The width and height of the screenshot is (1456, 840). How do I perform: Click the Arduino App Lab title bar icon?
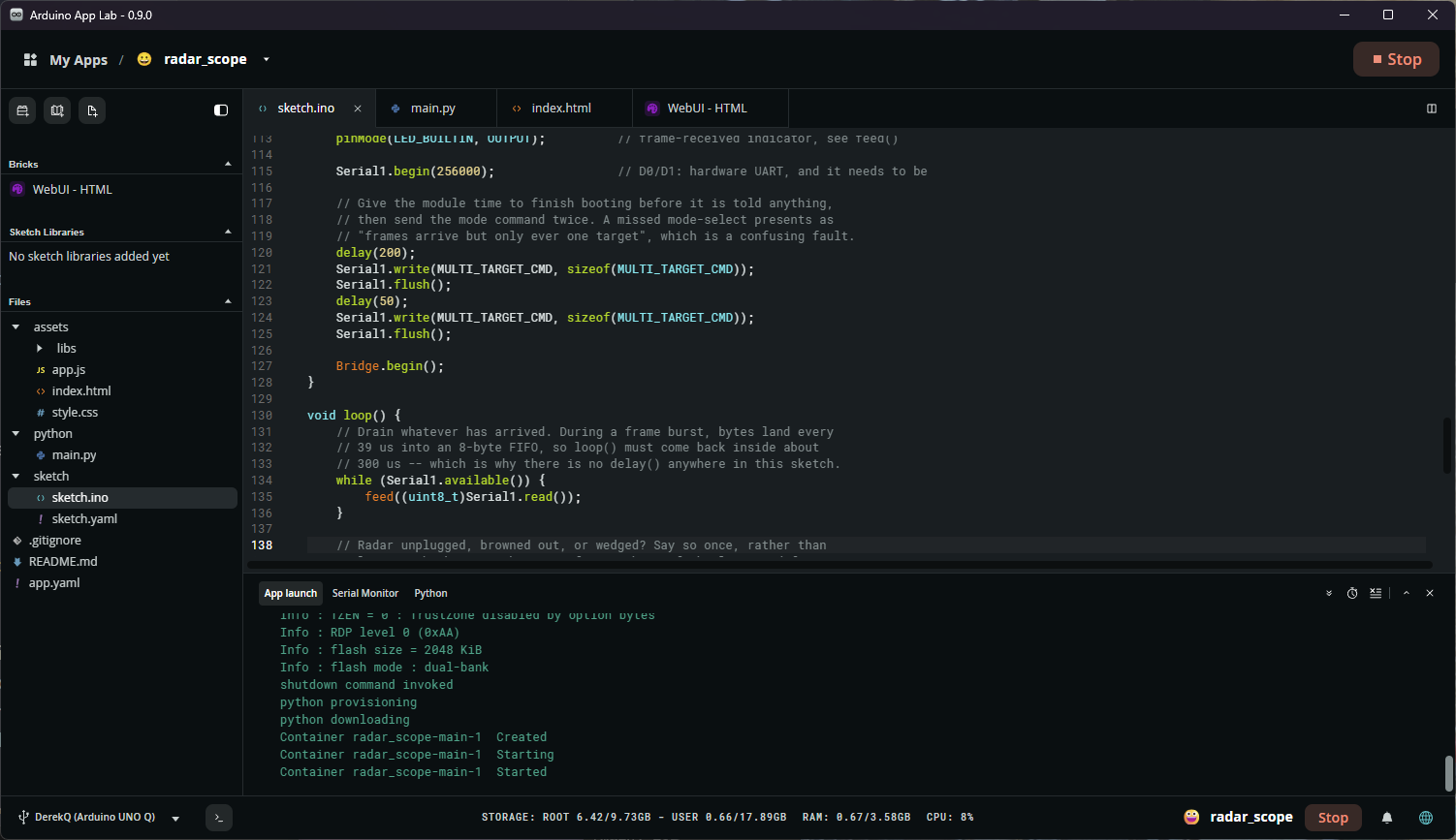[x=16, y=15]
